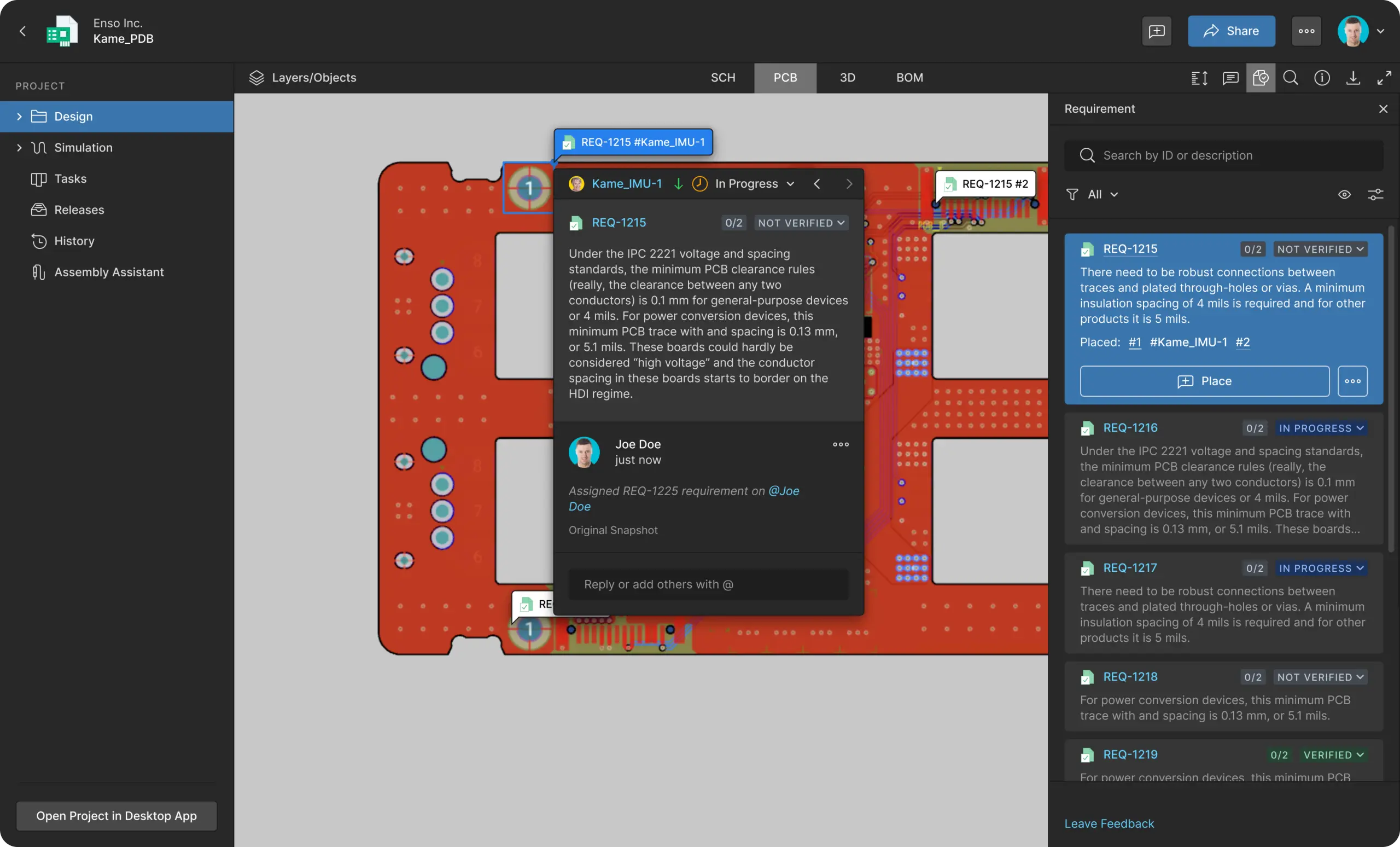Click the user avatar in top bar
This screenshot has width=1400, height=847.
[1353, 31]
